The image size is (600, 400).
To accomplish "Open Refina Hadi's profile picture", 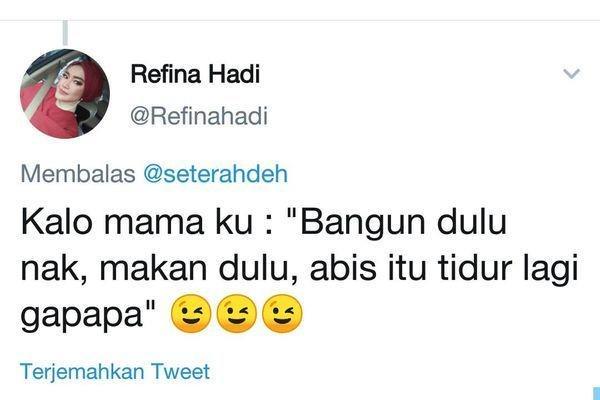I will coord(65,94).
